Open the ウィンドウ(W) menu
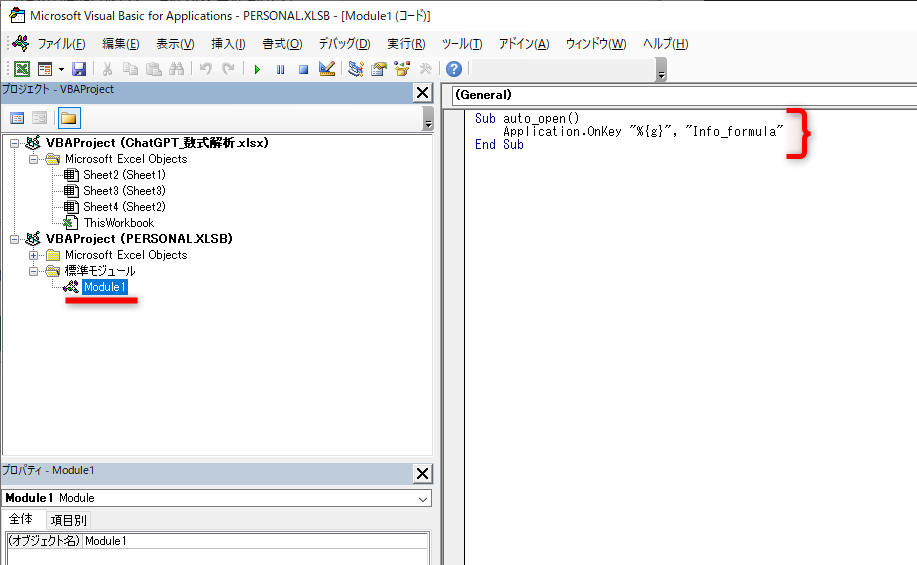 595,44
